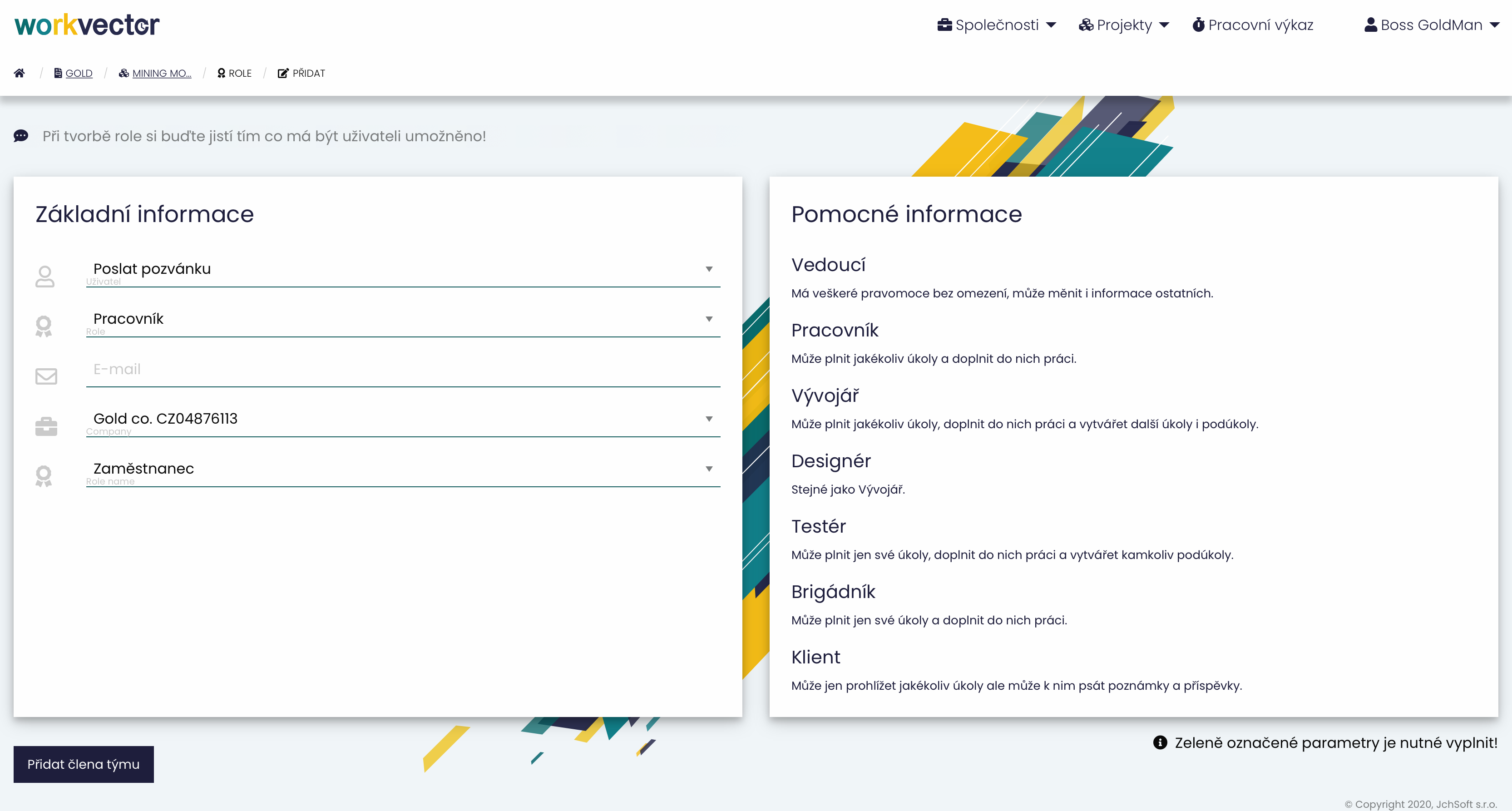Open the Poslat pozvánku user dropdown

[x=403, y=269]
